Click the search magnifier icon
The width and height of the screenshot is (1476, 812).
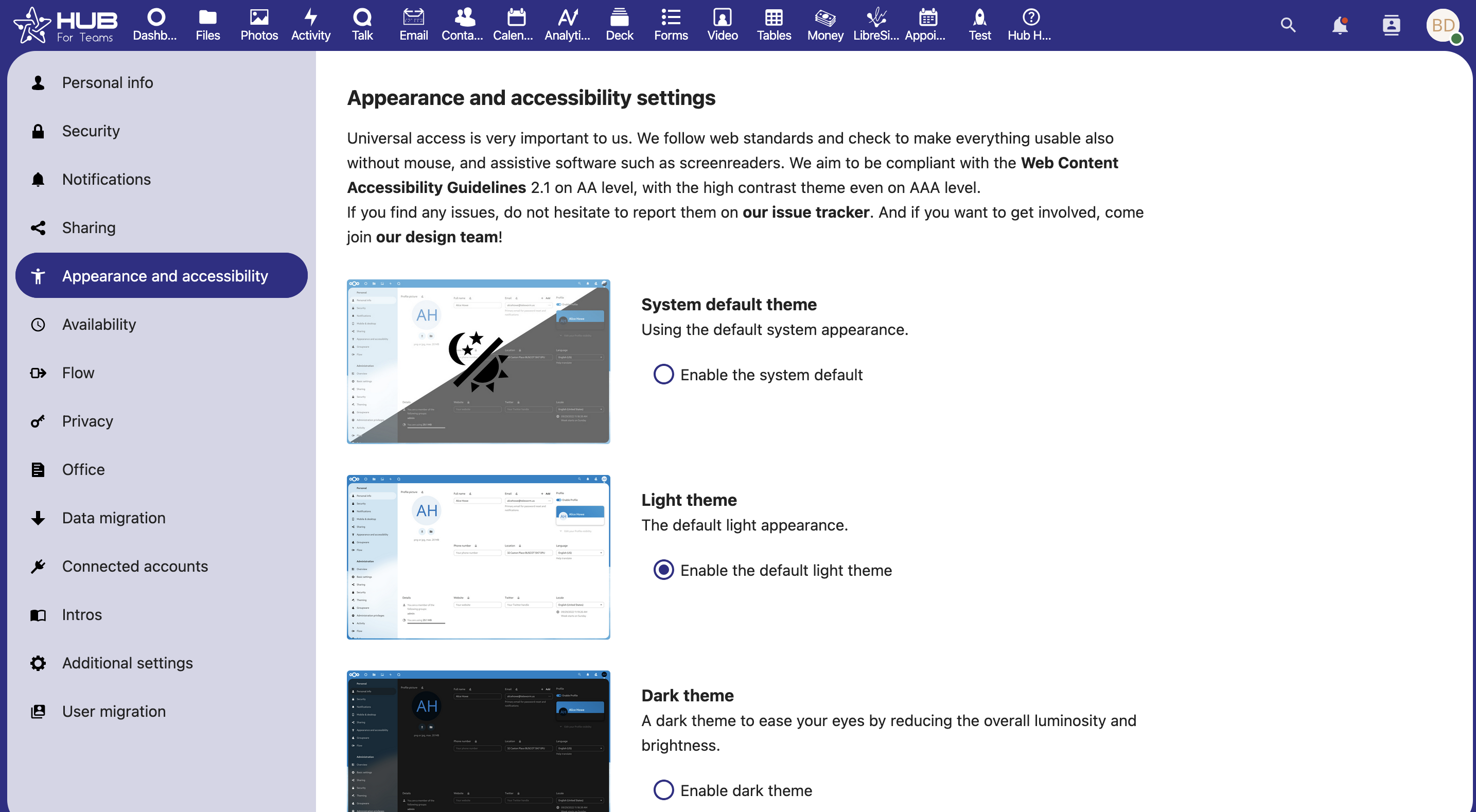click(1288, 25)
